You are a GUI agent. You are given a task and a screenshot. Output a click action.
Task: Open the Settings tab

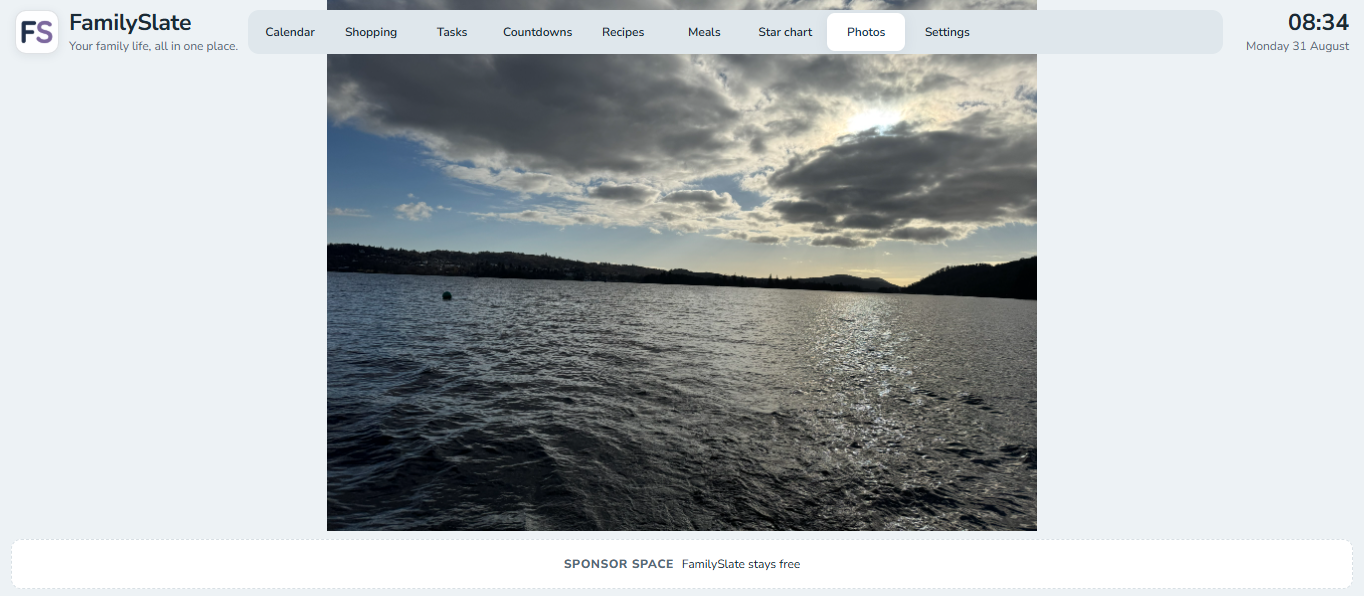point(947,32)
